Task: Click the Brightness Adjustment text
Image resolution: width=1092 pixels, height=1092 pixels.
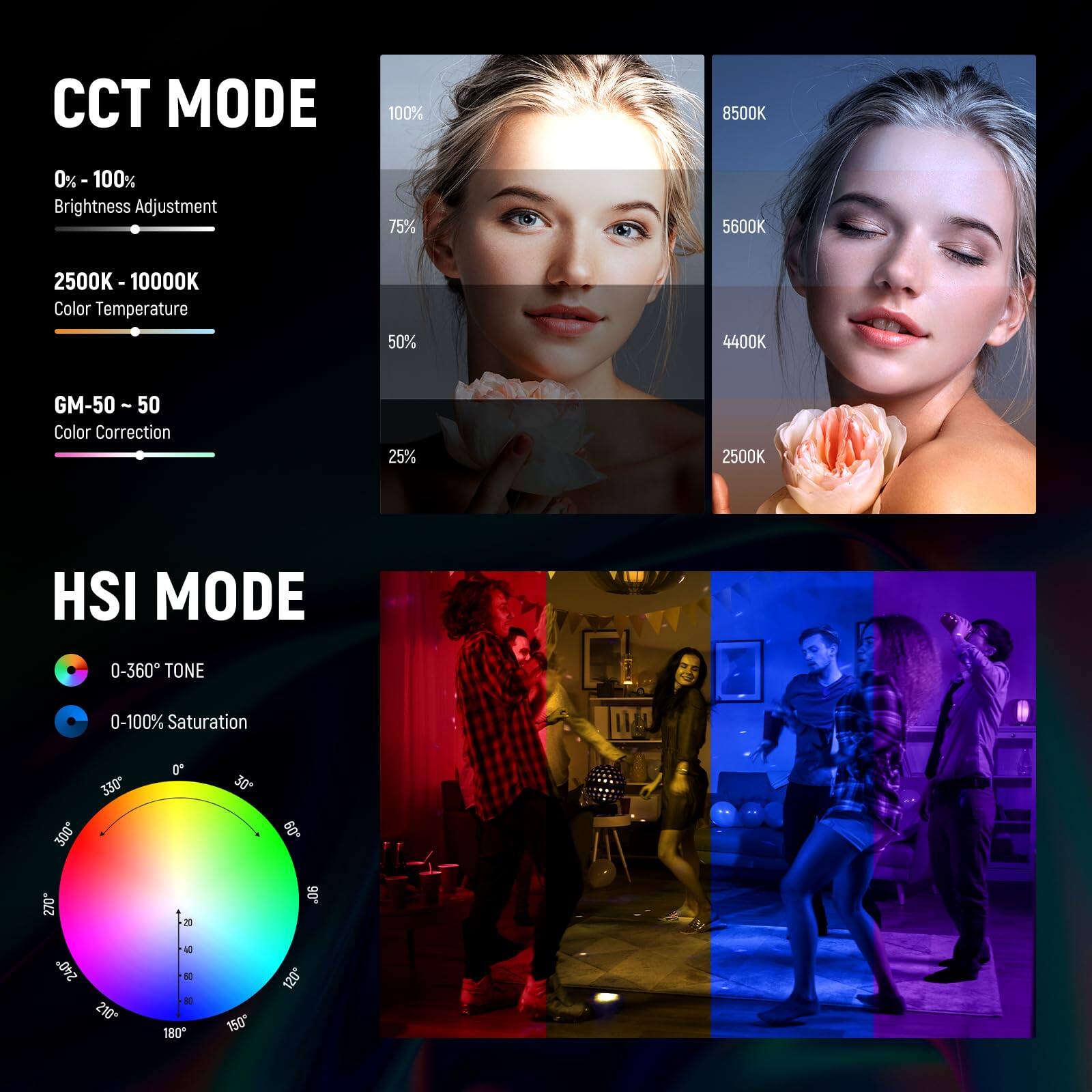Action: (x=134, y=205)
